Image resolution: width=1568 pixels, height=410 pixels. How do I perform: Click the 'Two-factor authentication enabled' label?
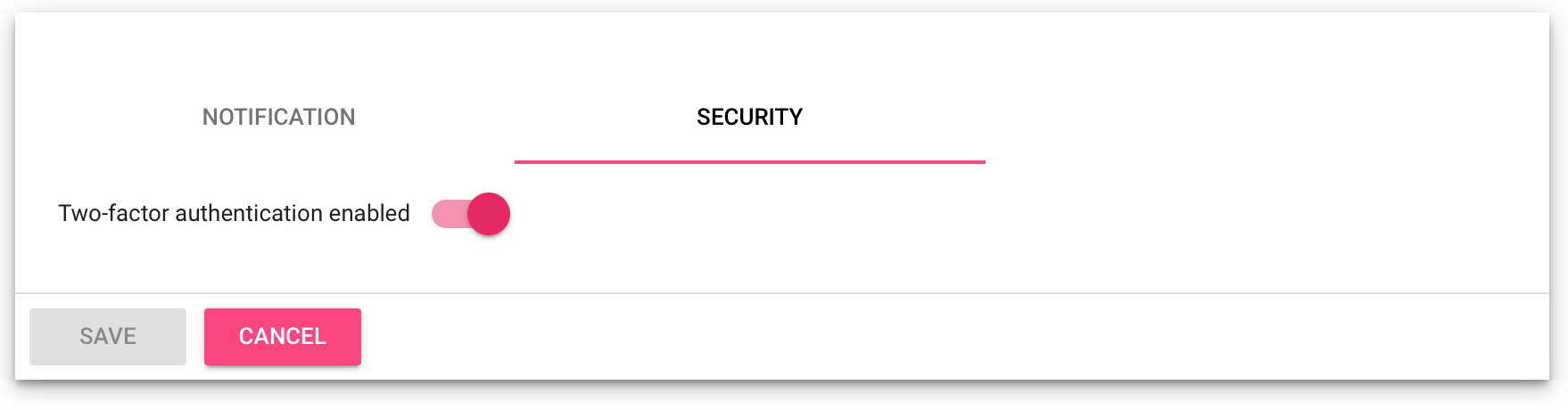click(234, 214)
